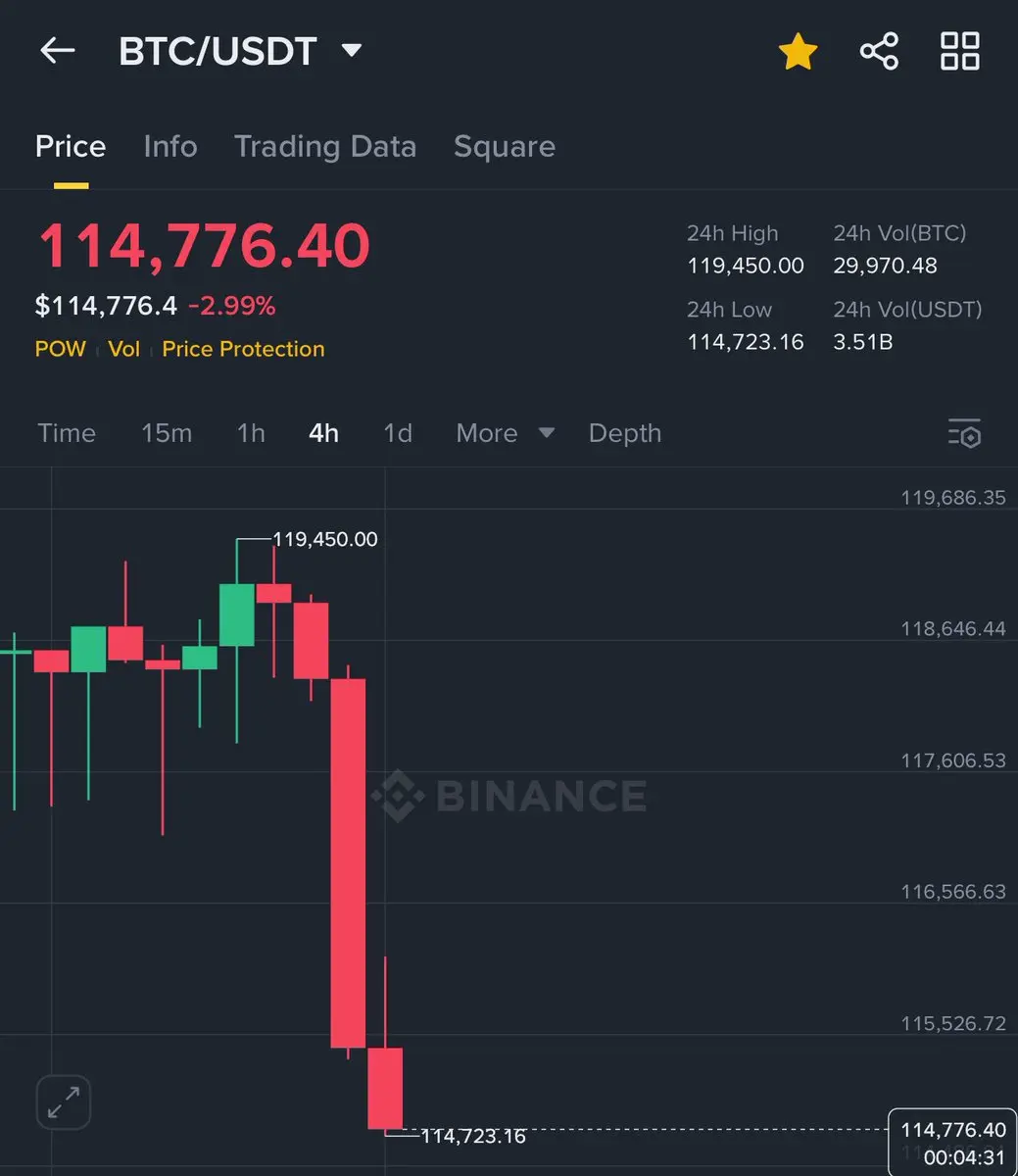The width and height of the screenshot is (1018, 1176).
Task: Open the More timeframes dropdown
Action: pyautogui.click(x=505, y=433)
